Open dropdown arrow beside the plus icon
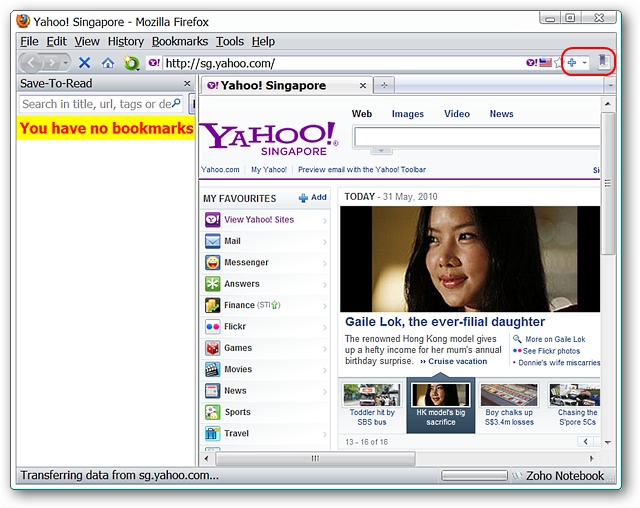 585,63
